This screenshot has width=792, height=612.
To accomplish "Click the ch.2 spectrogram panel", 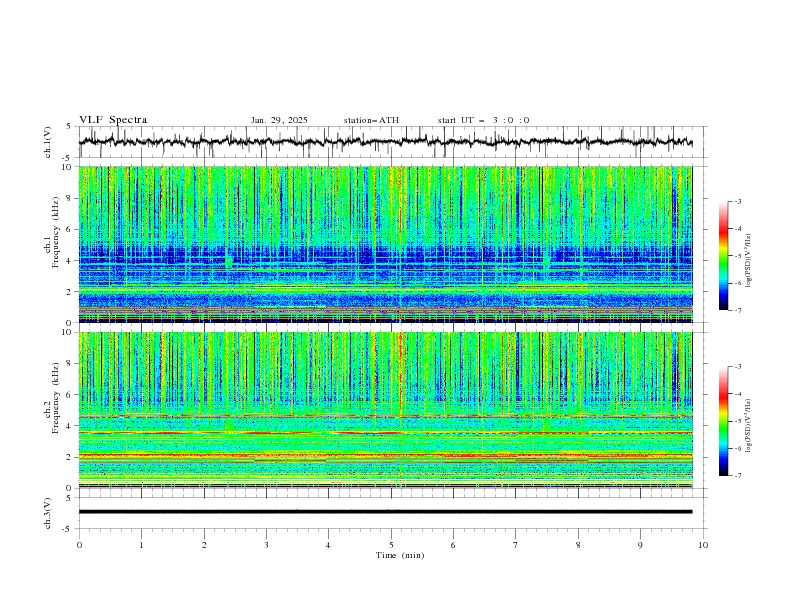I will [x=385, y=410].
